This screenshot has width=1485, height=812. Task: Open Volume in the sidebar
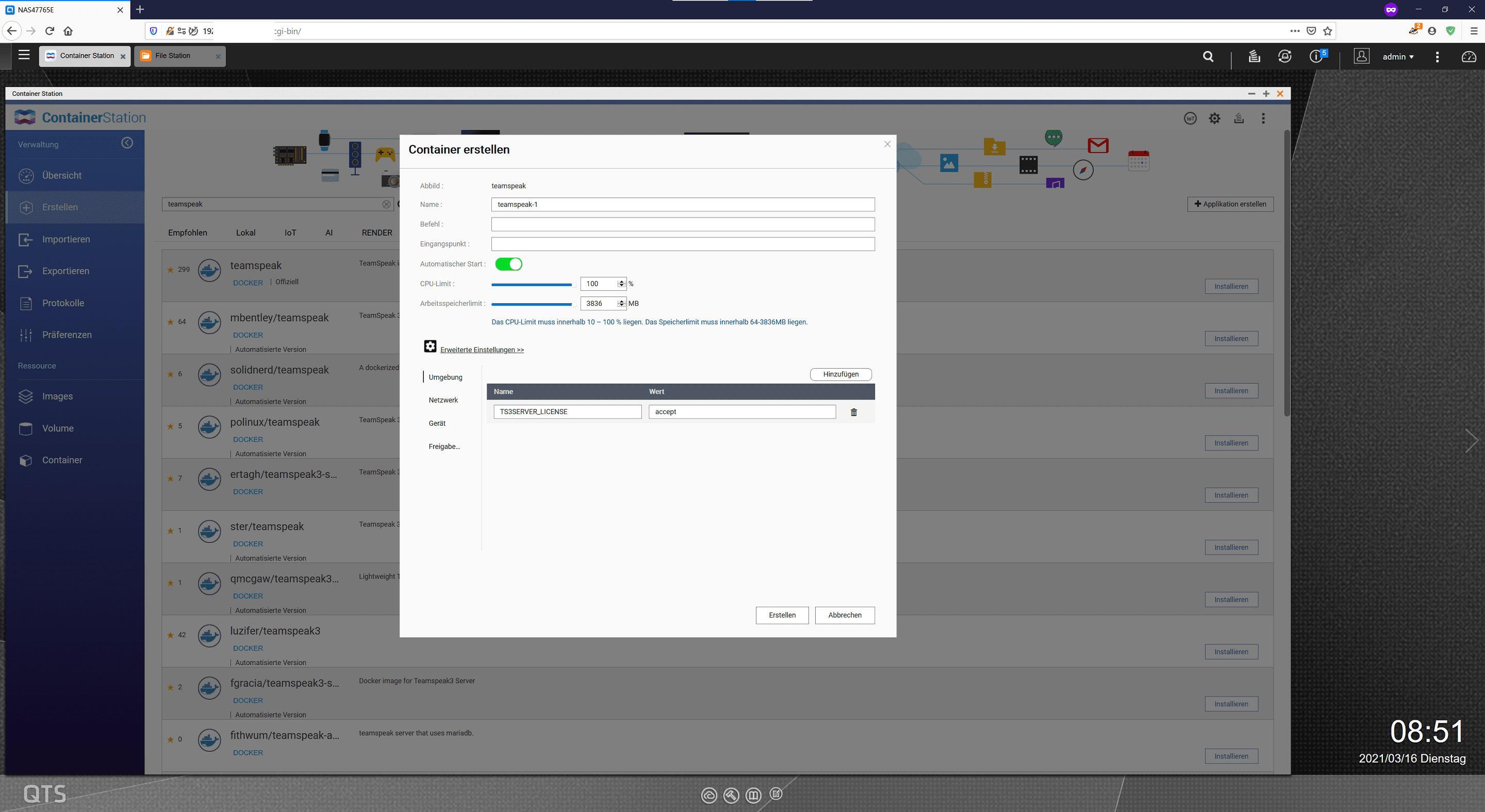click(x=75, y=428)
